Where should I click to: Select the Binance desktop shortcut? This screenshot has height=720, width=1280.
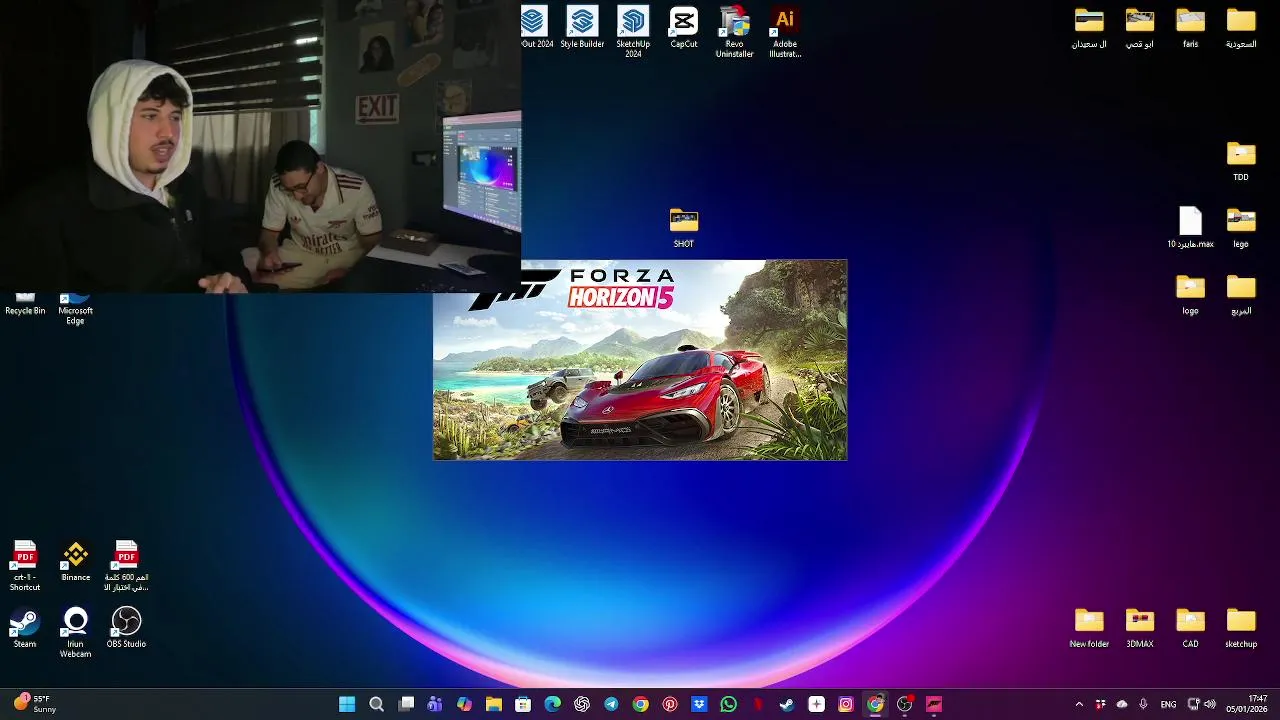(75, 561)
